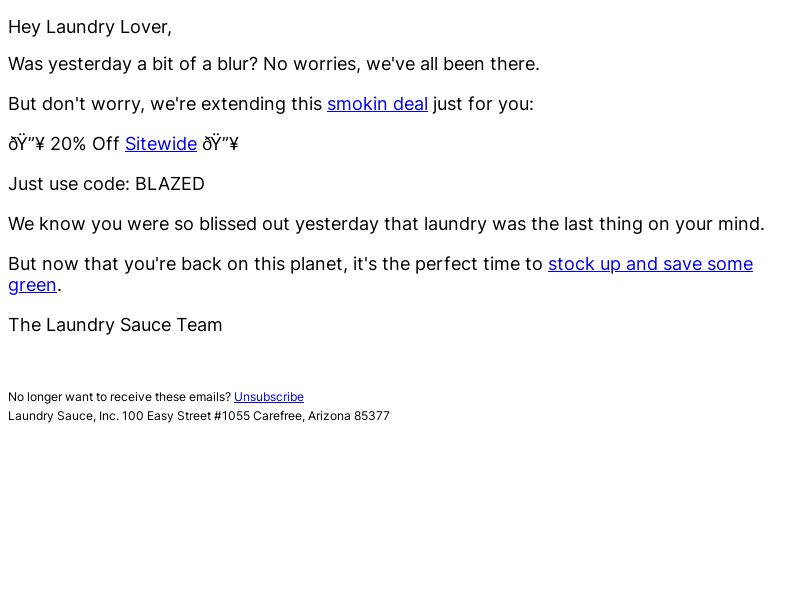Image resolution: width=800 pixels, height=600 pixels.
Task: Click the wrapped "green" link text
Action: (x=32, y=285)
